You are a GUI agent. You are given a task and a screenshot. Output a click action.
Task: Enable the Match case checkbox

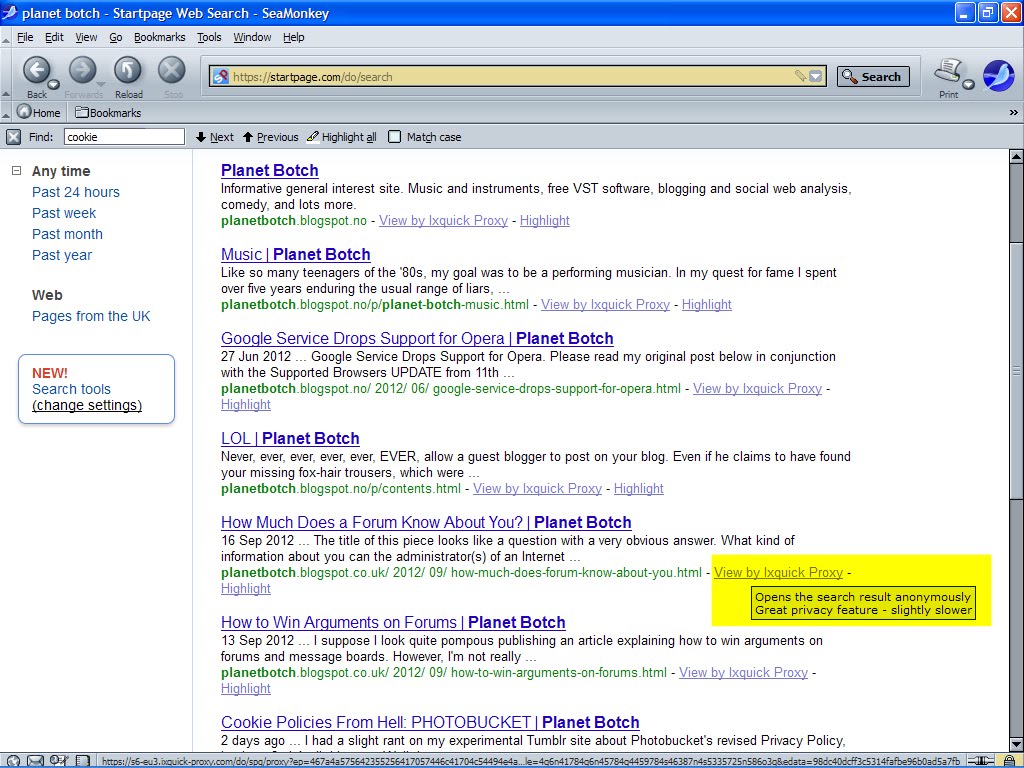click(394, 137)
